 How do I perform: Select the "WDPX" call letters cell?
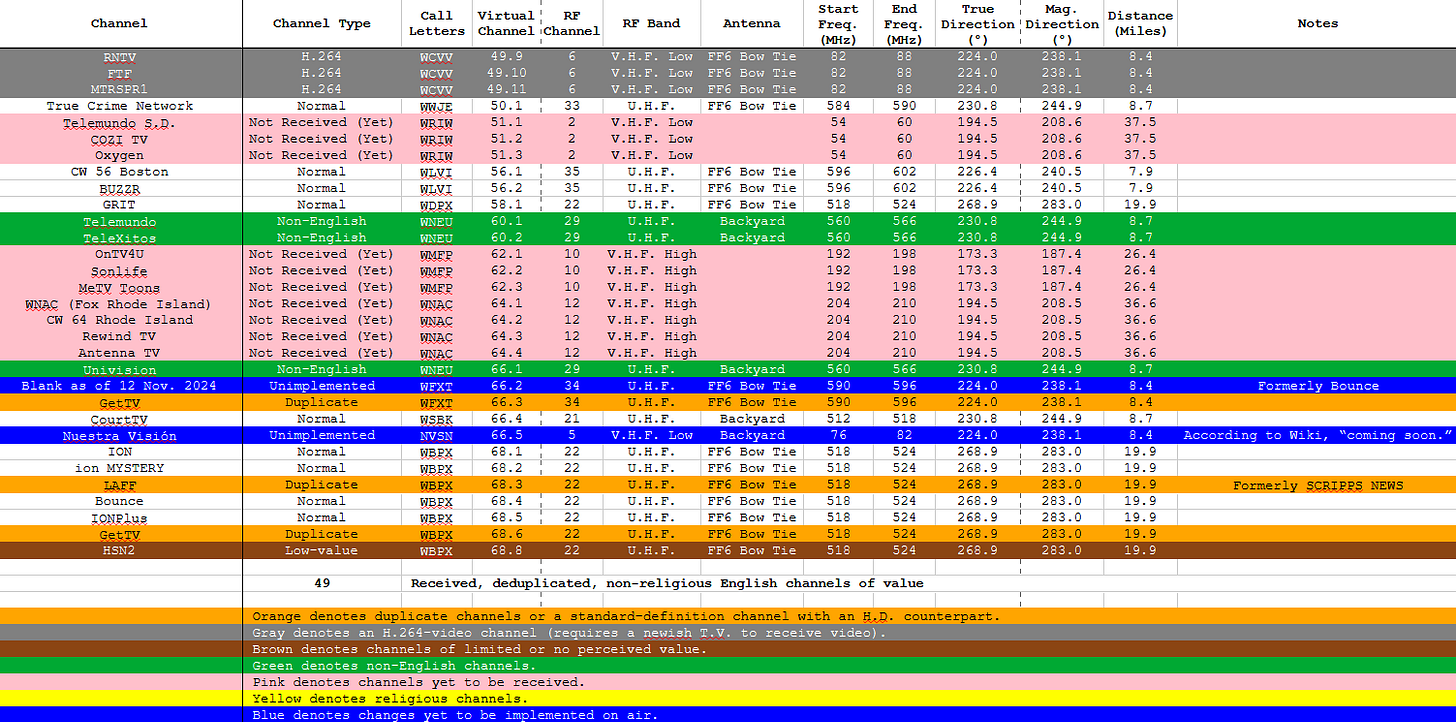click(x=436, y=205)
